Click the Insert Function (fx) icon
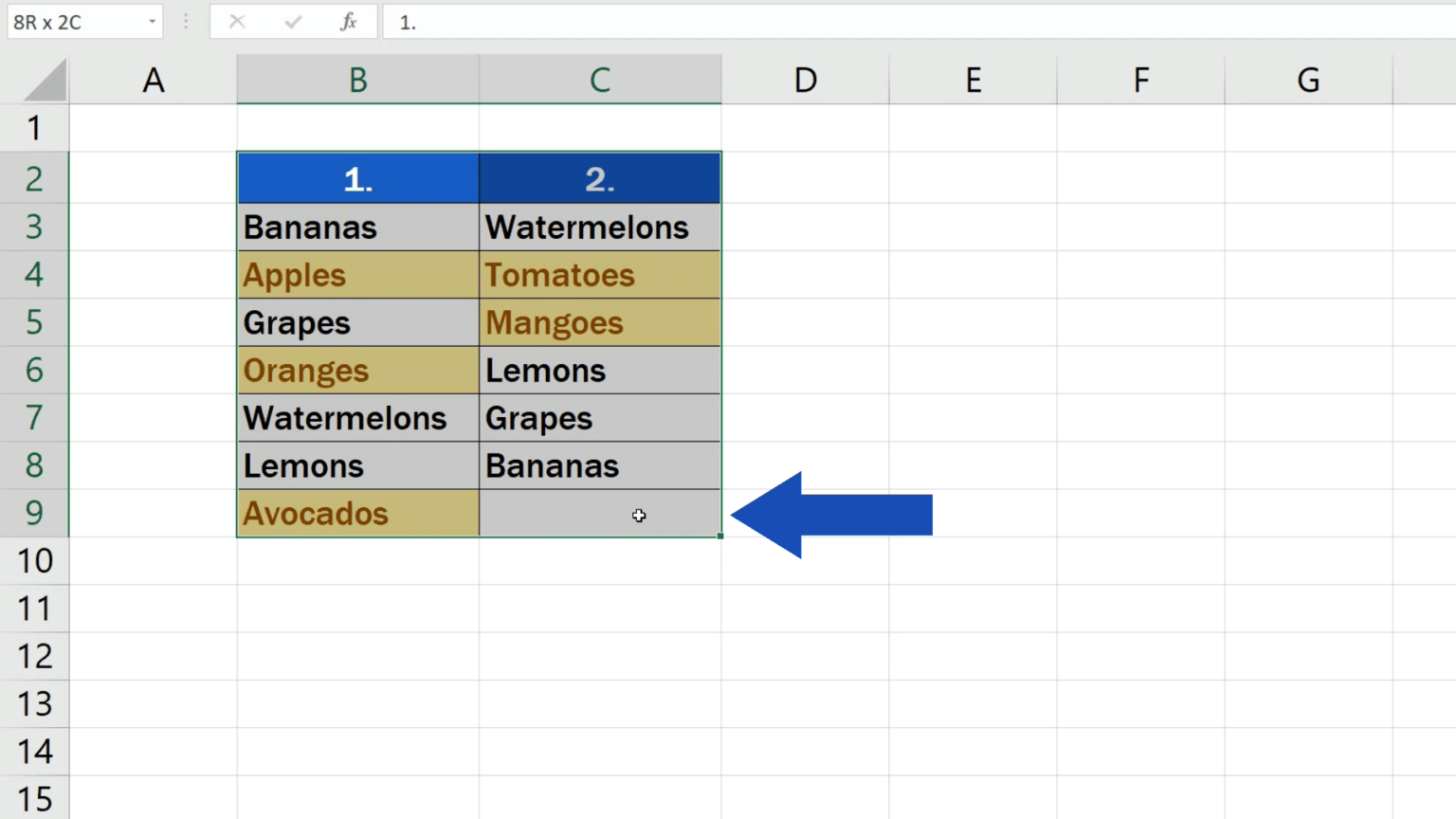 (x=348, y=22)
